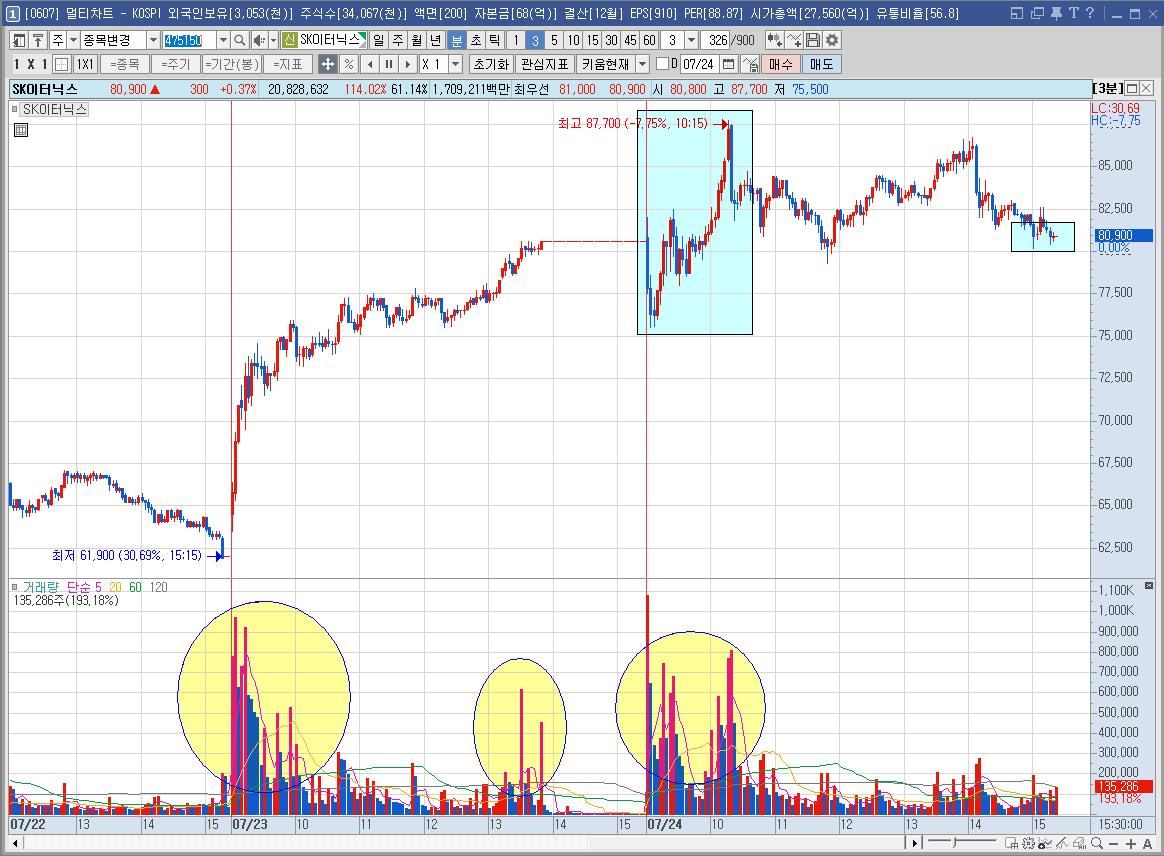Step chart replay forward
This screenshot has height=856, width=1164.
pyautogui.click(x=407, y=65)
